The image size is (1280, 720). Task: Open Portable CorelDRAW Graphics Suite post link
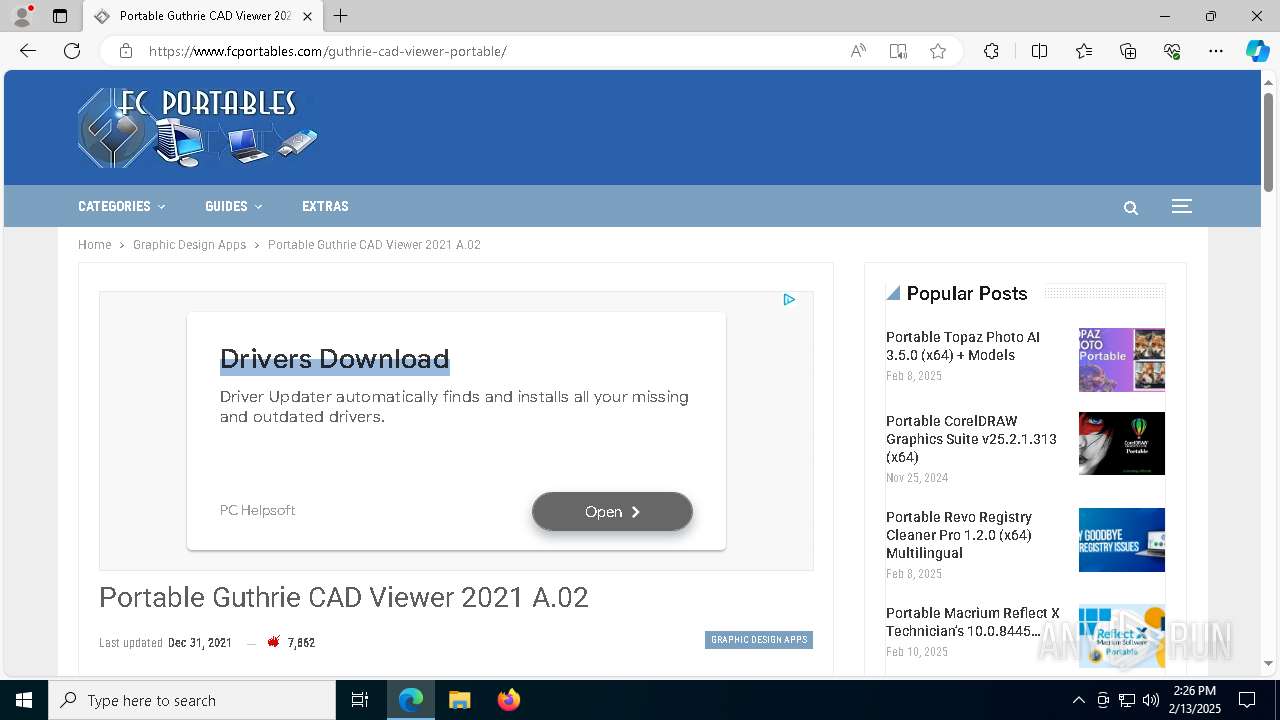[971, 439]
